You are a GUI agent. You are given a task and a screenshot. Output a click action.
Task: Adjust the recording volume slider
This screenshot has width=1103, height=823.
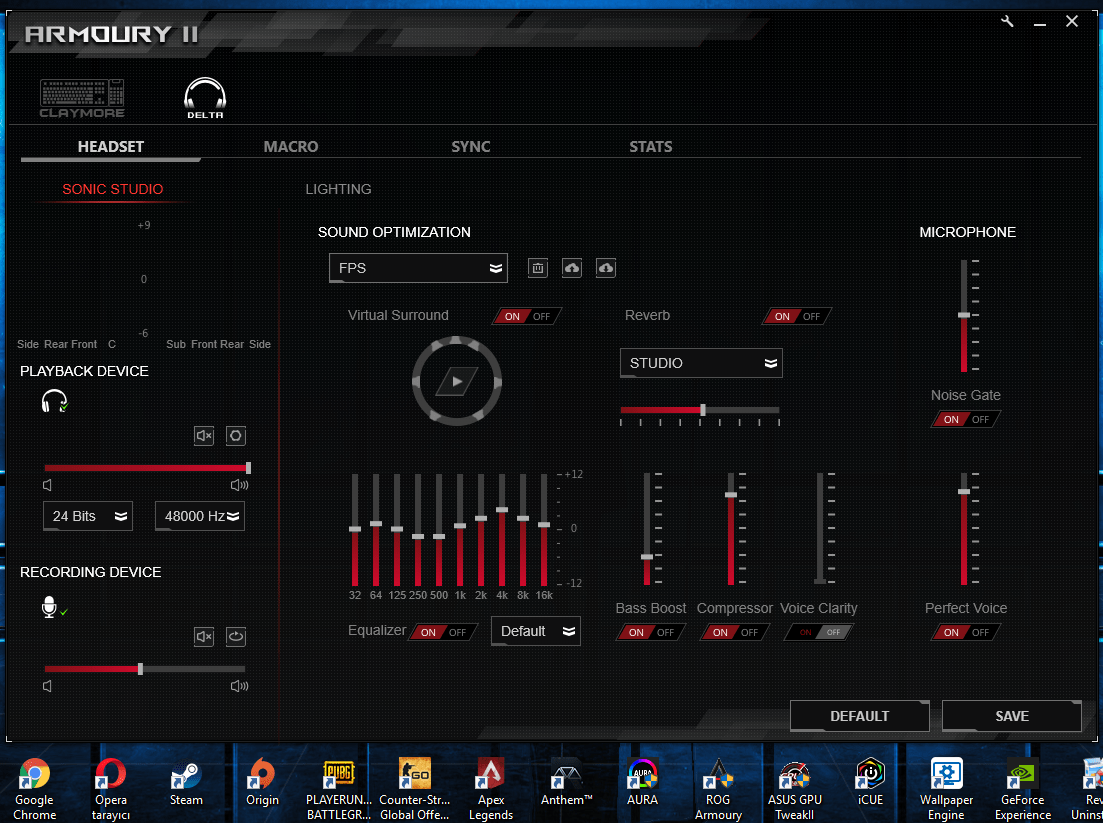pos(144,669)
